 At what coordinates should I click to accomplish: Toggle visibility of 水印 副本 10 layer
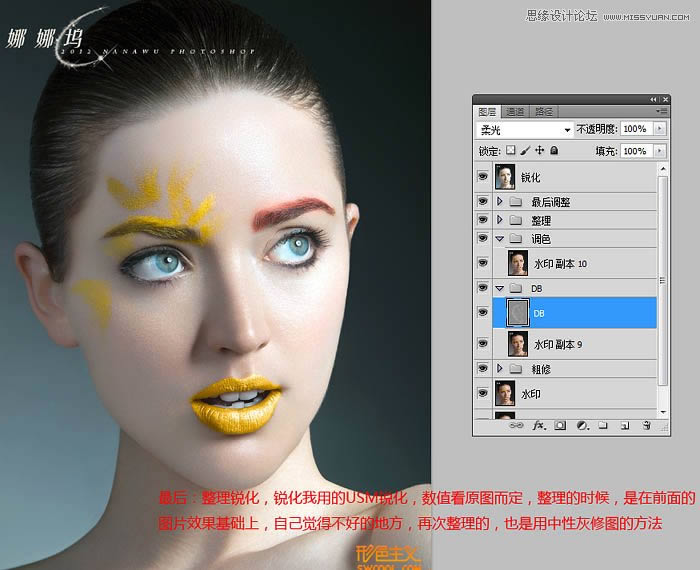click(483, 263)
